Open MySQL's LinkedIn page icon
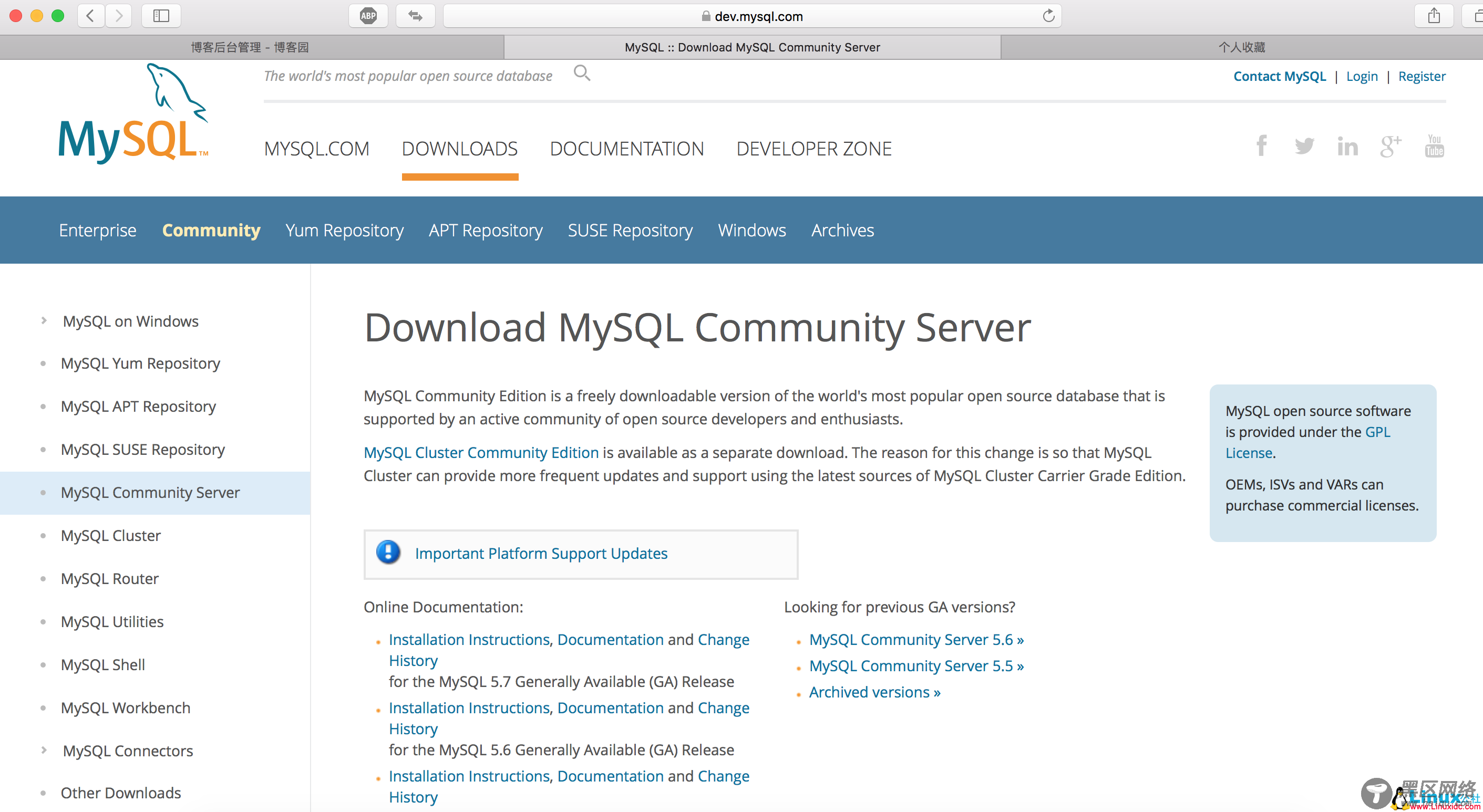The height and width of the screenshot is (812, 1483). click(1347, 146)
